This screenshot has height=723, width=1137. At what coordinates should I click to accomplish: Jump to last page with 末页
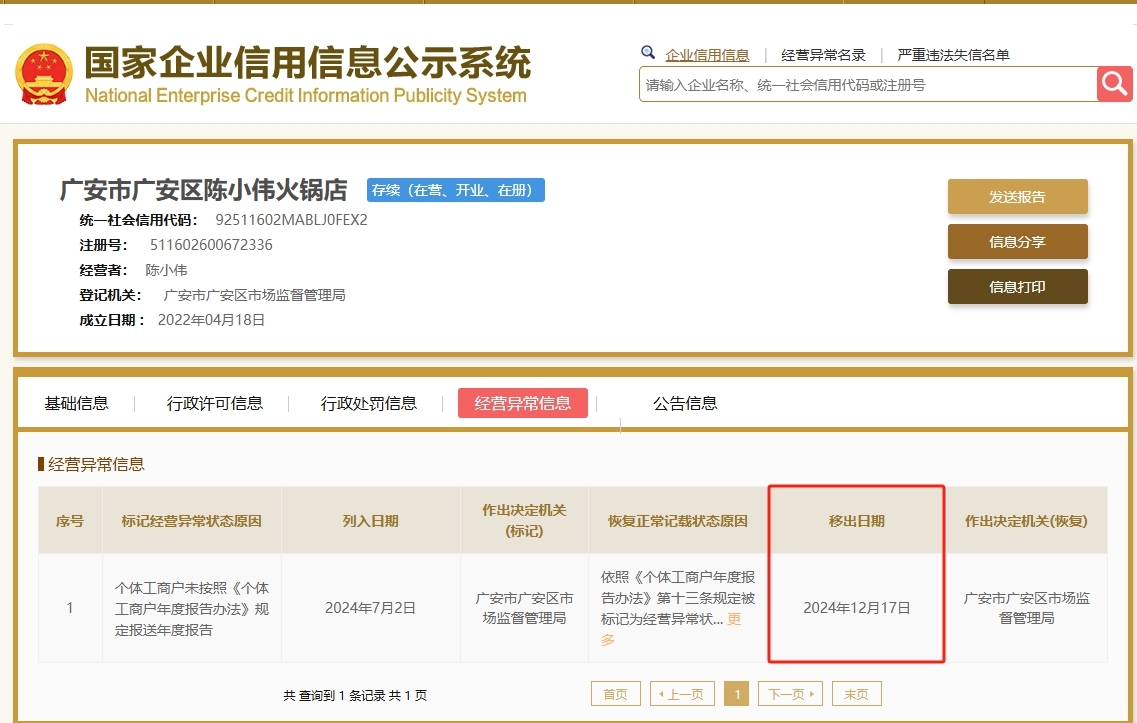point(856,694)
